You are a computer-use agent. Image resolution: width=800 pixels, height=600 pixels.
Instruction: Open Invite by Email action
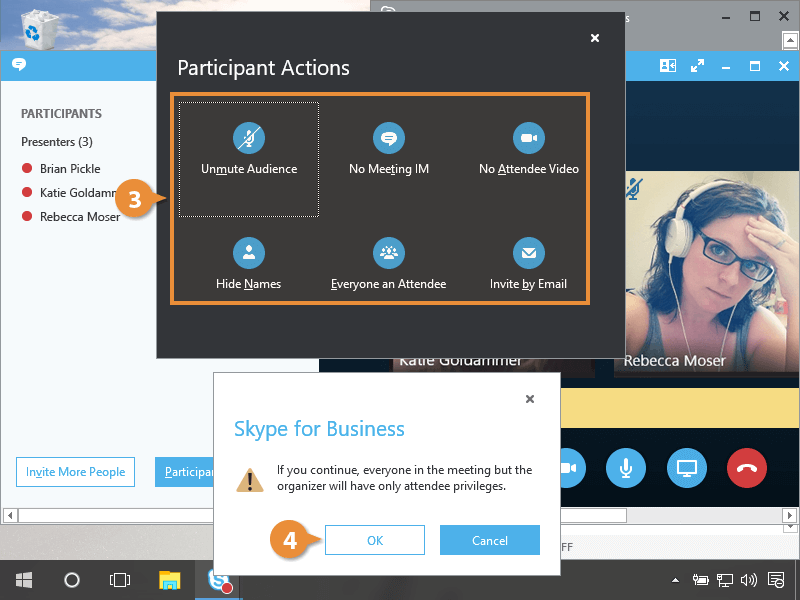(528, 251)
